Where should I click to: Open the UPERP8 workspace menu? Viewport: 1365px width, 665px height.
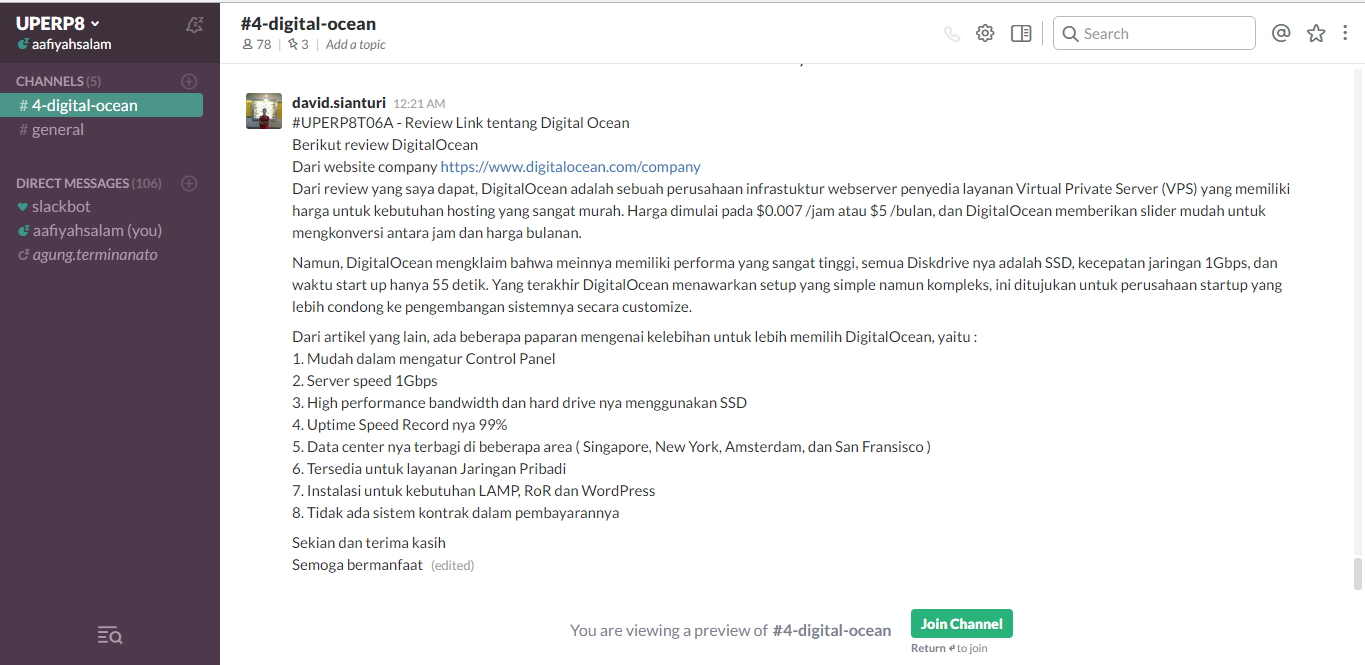point(58,23)
